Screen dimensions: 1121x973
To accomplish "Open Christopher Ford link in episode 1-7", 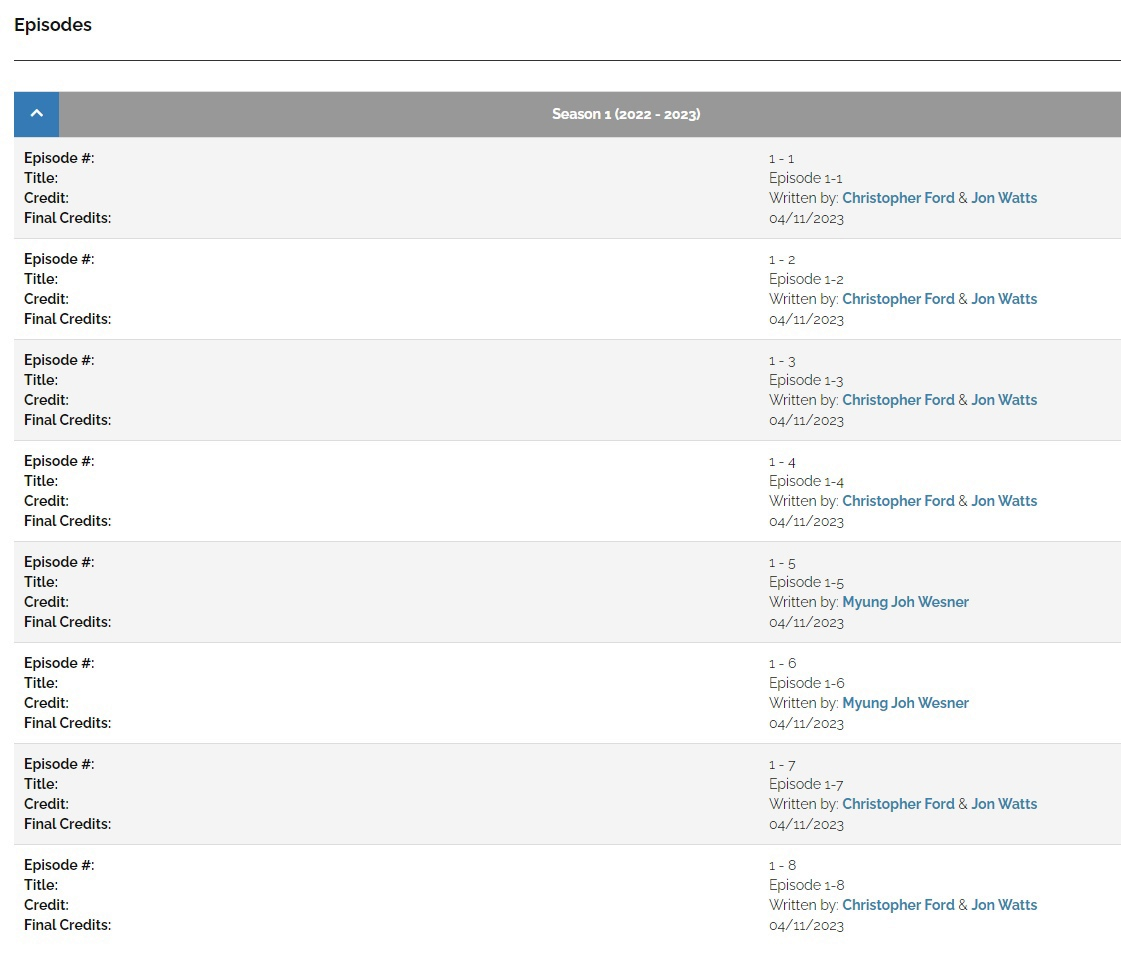I will point(898,804).
